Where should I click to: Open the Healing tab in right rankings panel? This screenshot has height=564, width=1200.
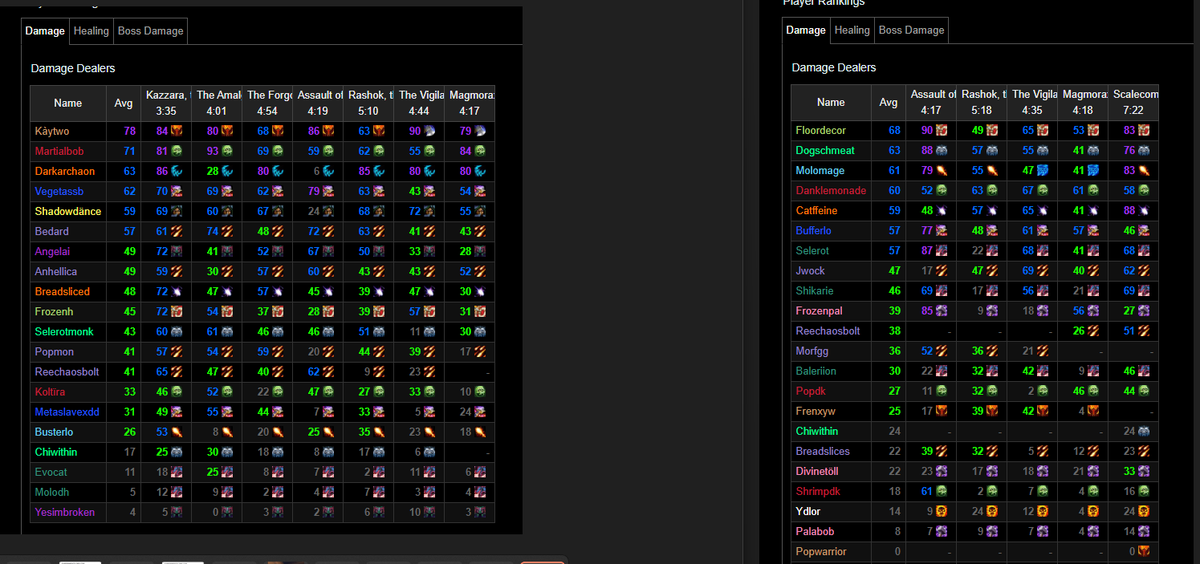tap(852, 30)
